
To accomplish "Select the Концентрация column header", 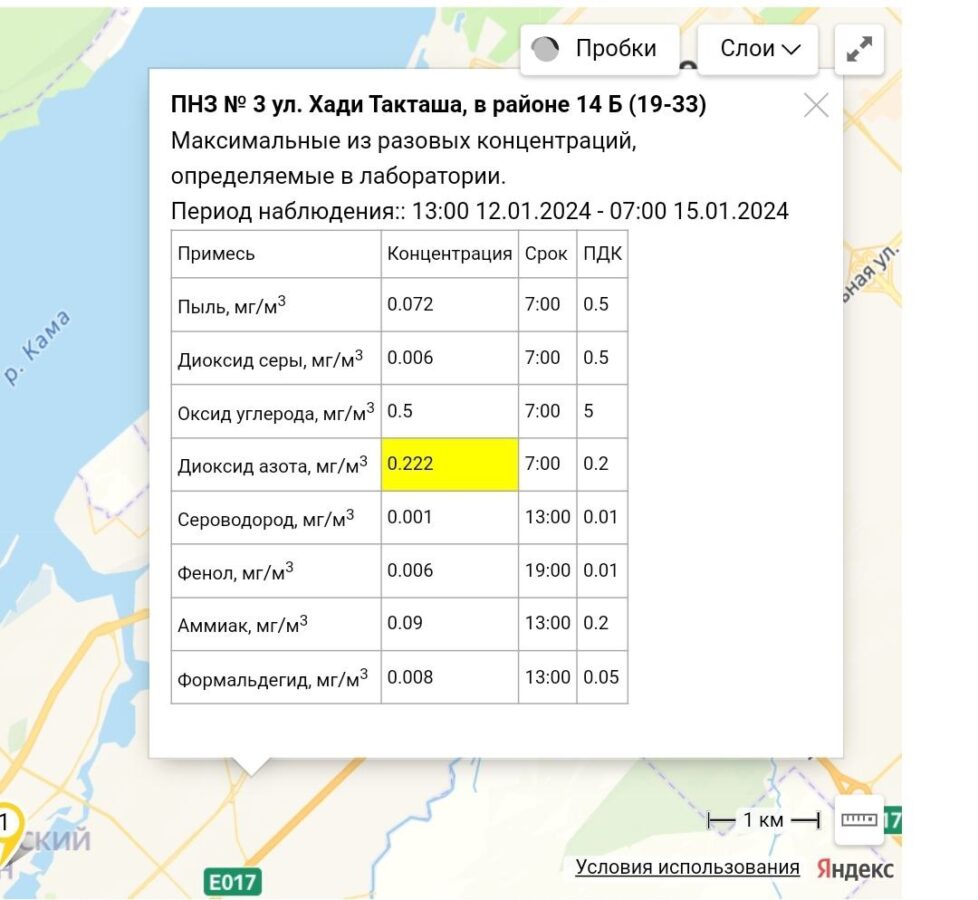I will click(449, 253).
